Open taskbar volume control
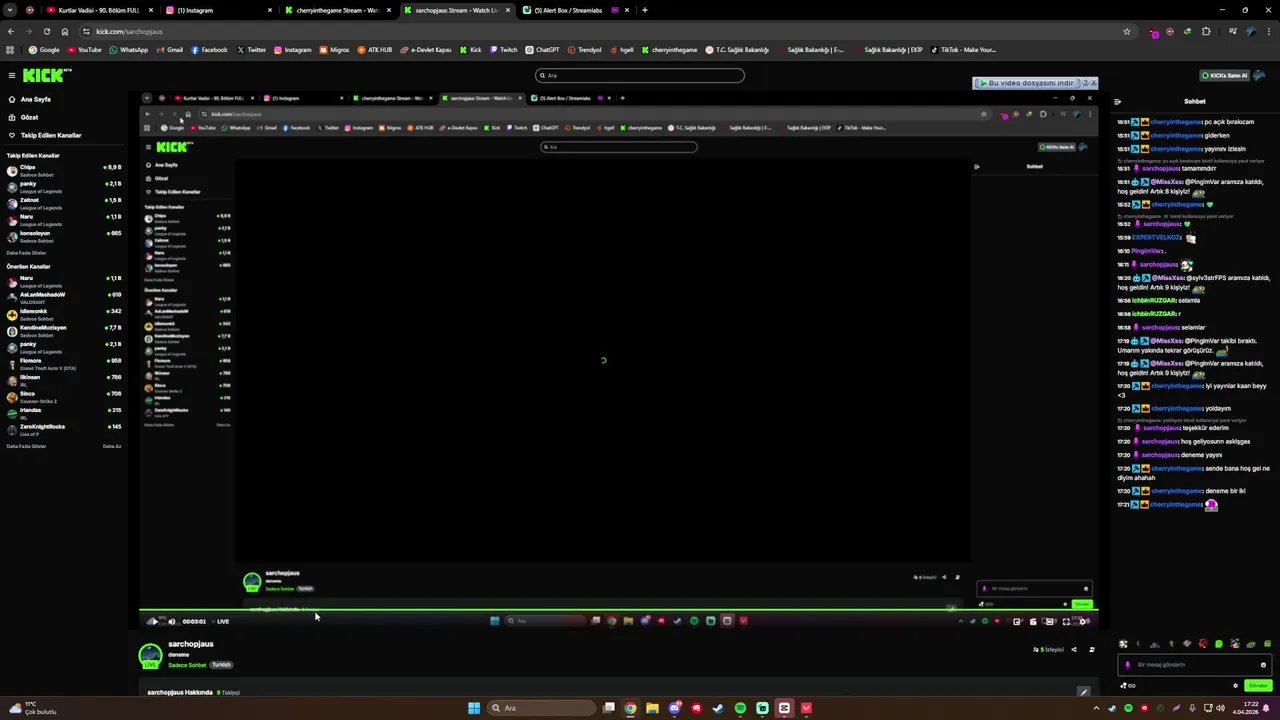The image size is (1280, 720). point(1220,708)
